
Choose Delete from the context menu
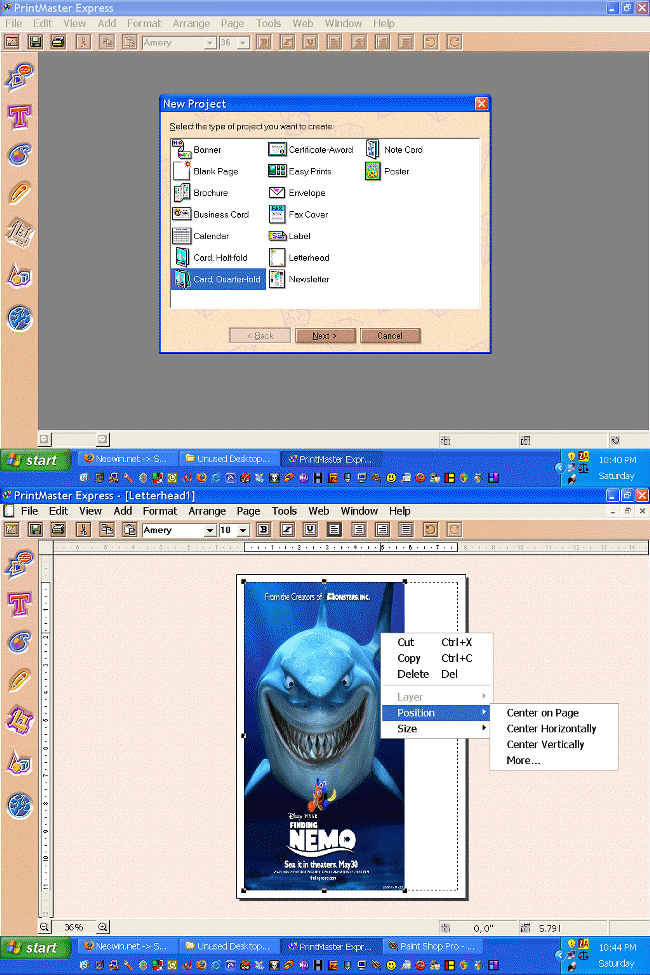click(x=437, y=674)
